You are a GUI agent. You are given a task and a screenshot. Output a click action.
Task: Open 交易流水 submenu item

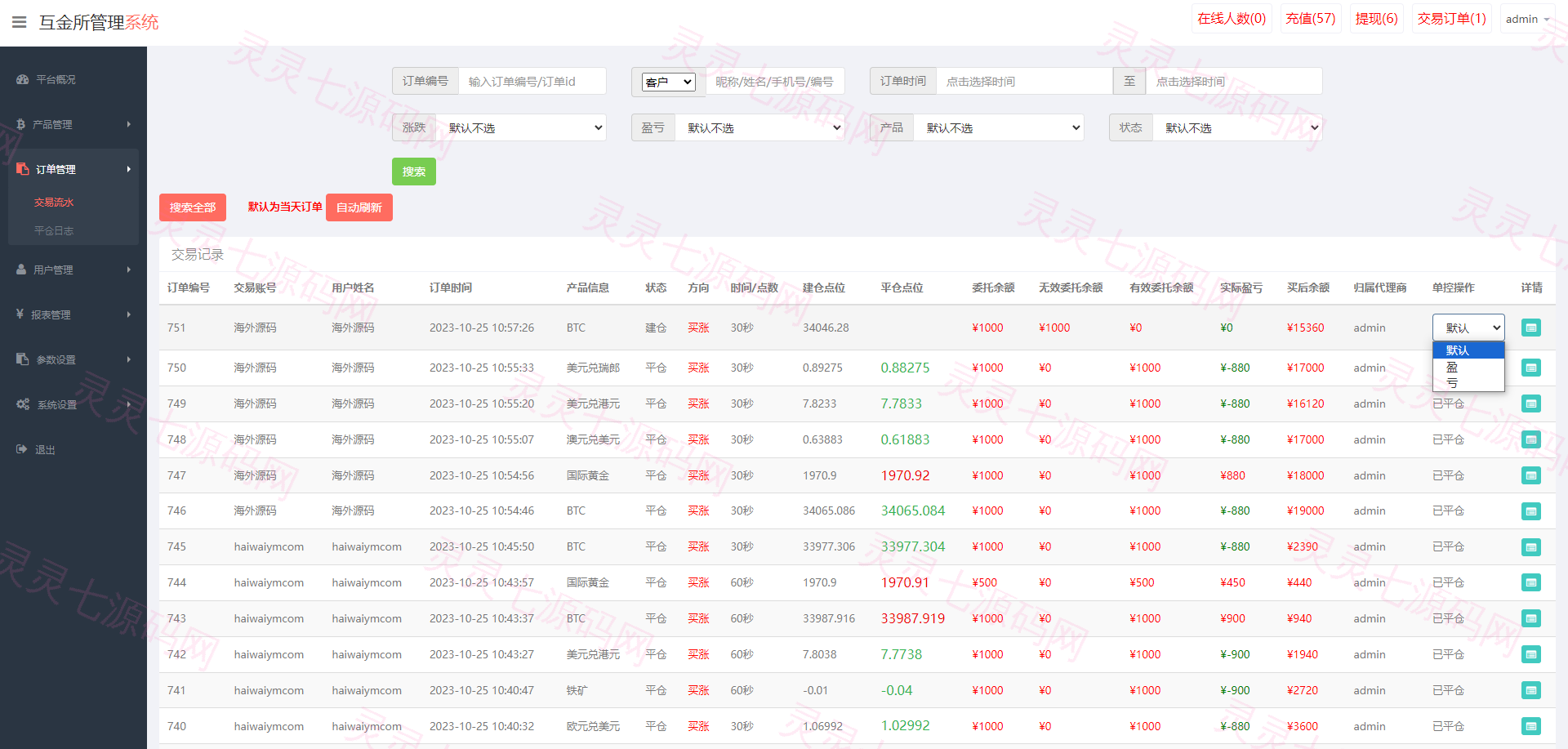[54, 202]
